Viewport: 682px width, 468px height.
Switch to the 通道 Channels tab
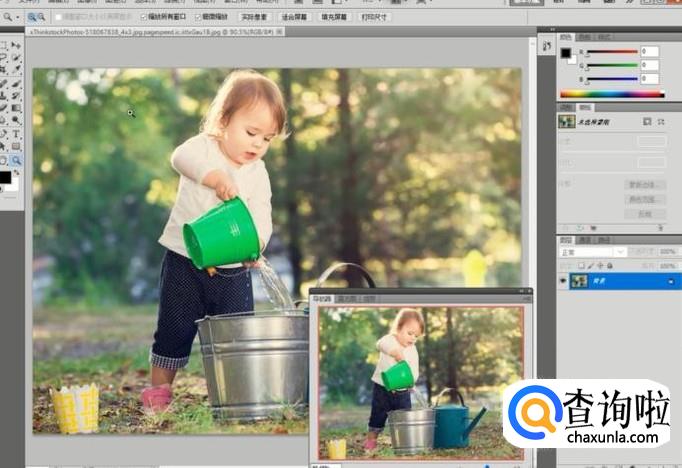coord(584,240)
